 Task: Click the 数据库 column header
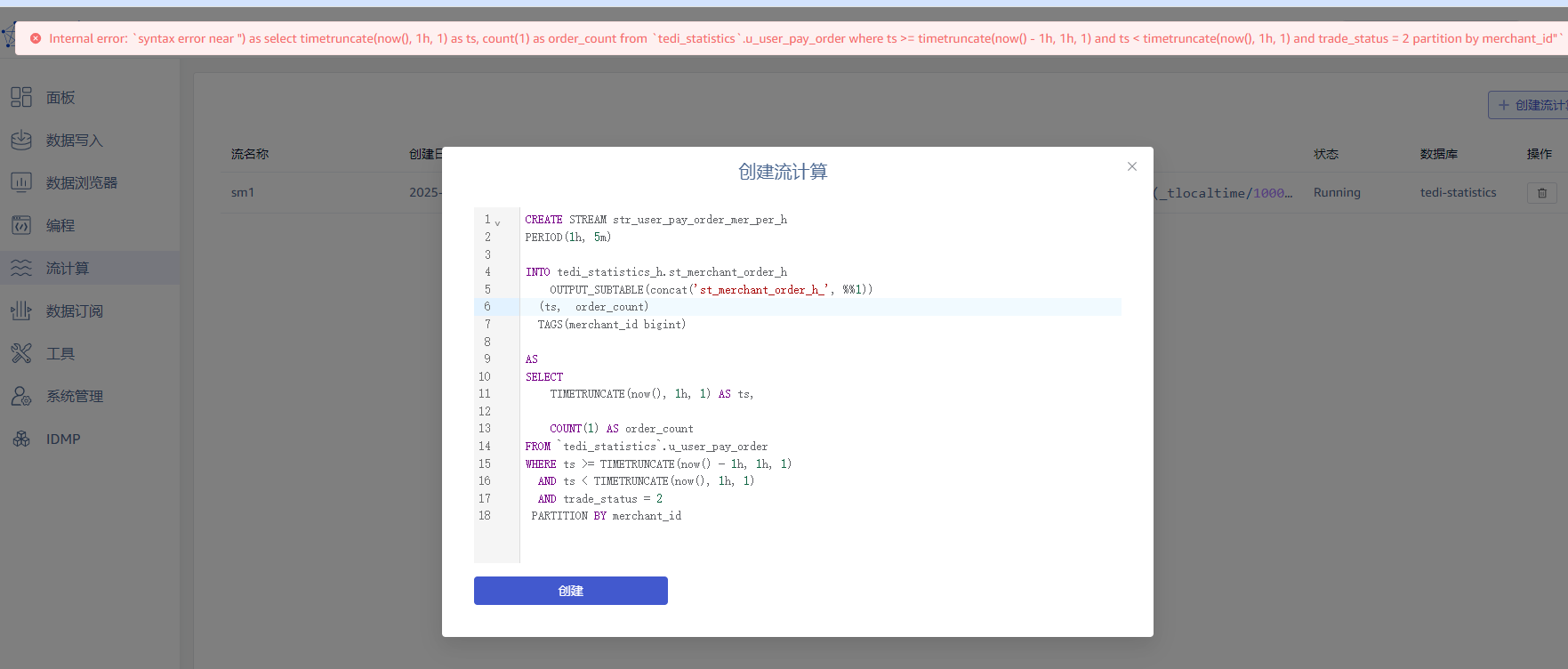[x=1438, y=154]
